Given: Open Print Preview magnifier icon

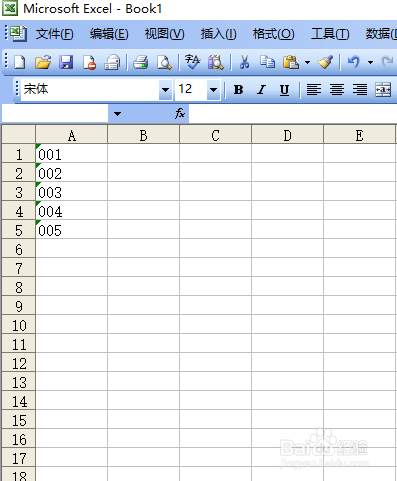Looking at the screenshot, I should coord(164,62).
